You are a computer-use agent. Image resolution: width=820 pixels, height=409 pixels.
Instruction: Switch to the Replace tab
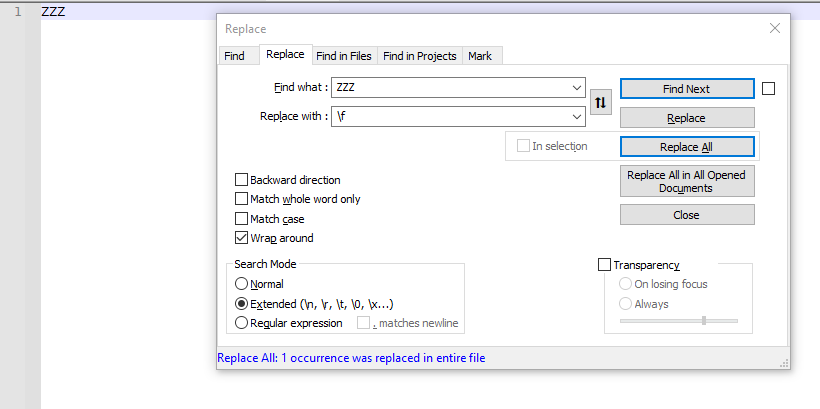(x=286, y=54)
